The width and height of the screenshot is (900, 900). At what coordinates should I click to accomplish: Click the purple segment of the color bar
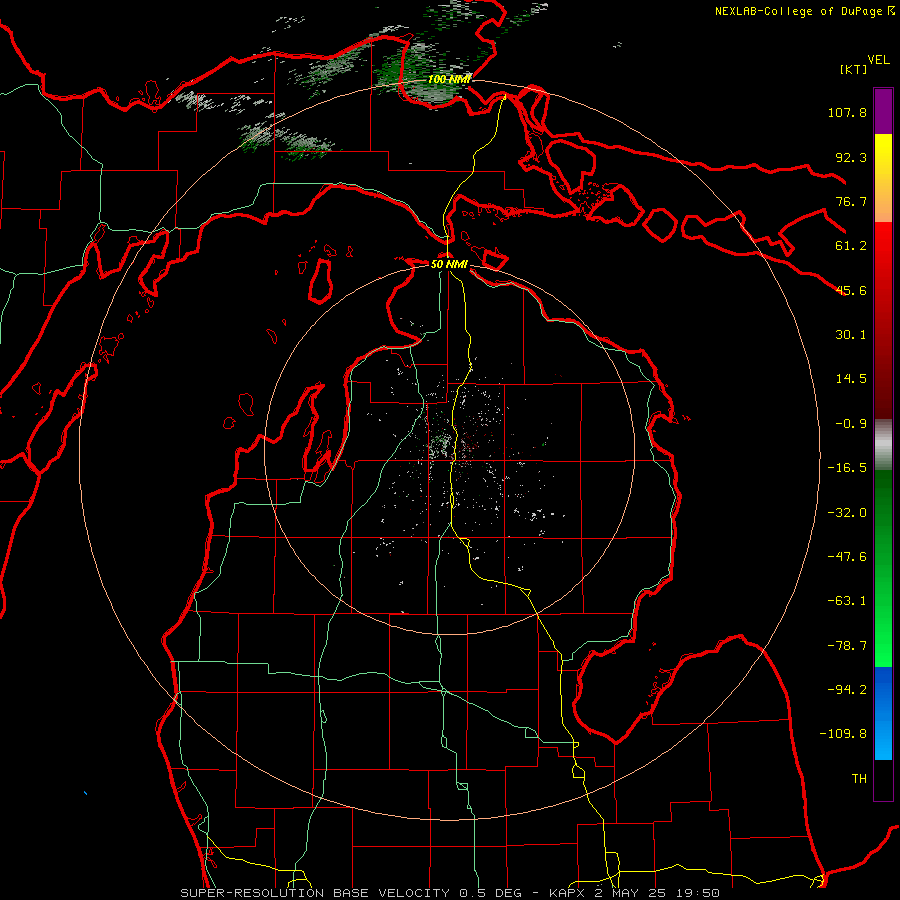[883, 111]
